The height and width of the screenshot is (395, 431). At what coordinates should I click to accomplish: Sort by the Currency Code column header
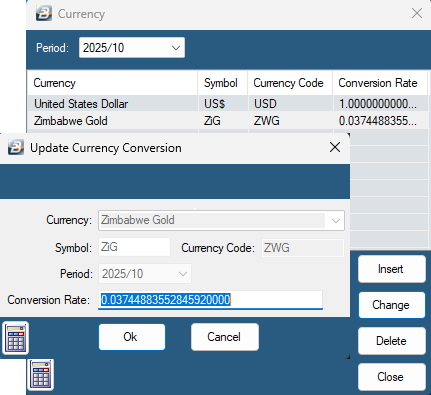point(290,83)
